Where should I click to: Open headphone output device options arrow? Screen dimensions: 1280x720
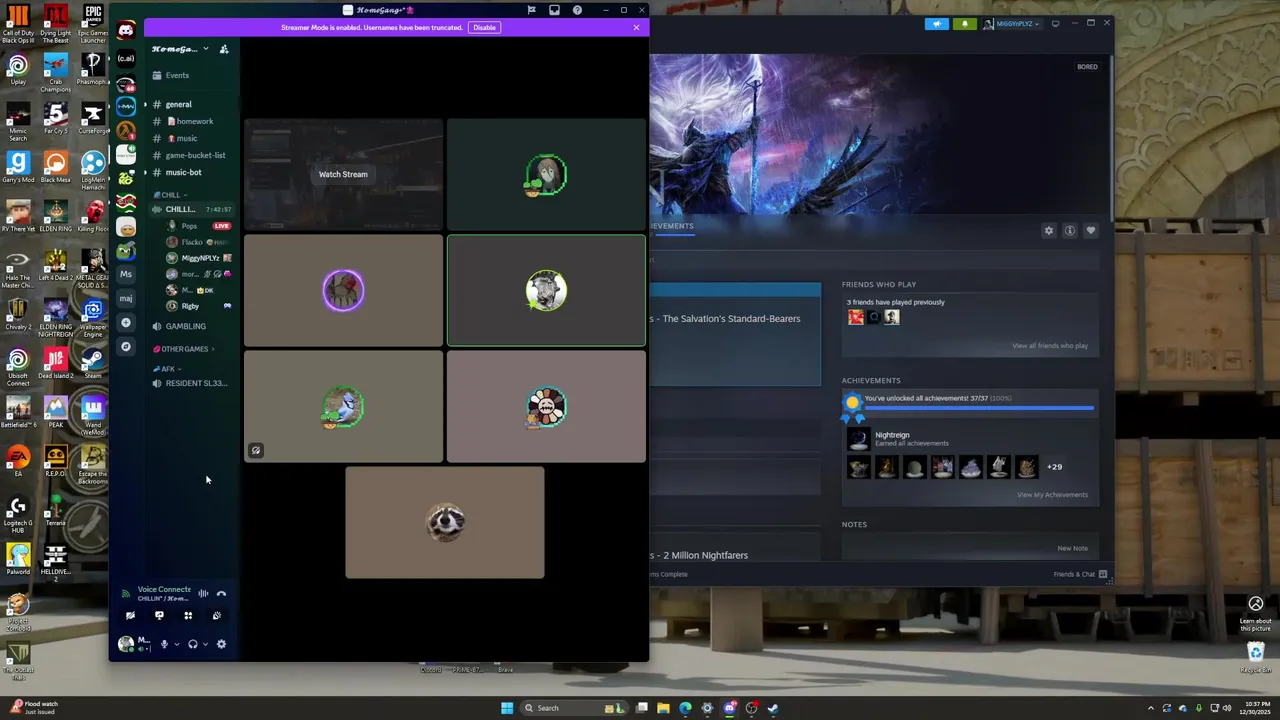pos(206,644)
